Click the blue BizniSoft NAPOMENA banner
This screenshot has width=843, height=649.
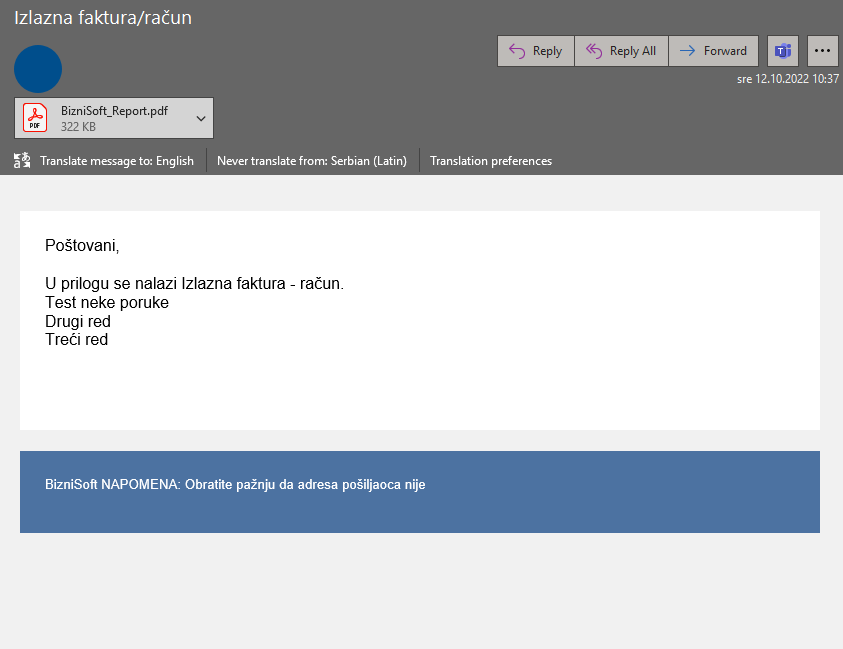click(x=420, y=491)
